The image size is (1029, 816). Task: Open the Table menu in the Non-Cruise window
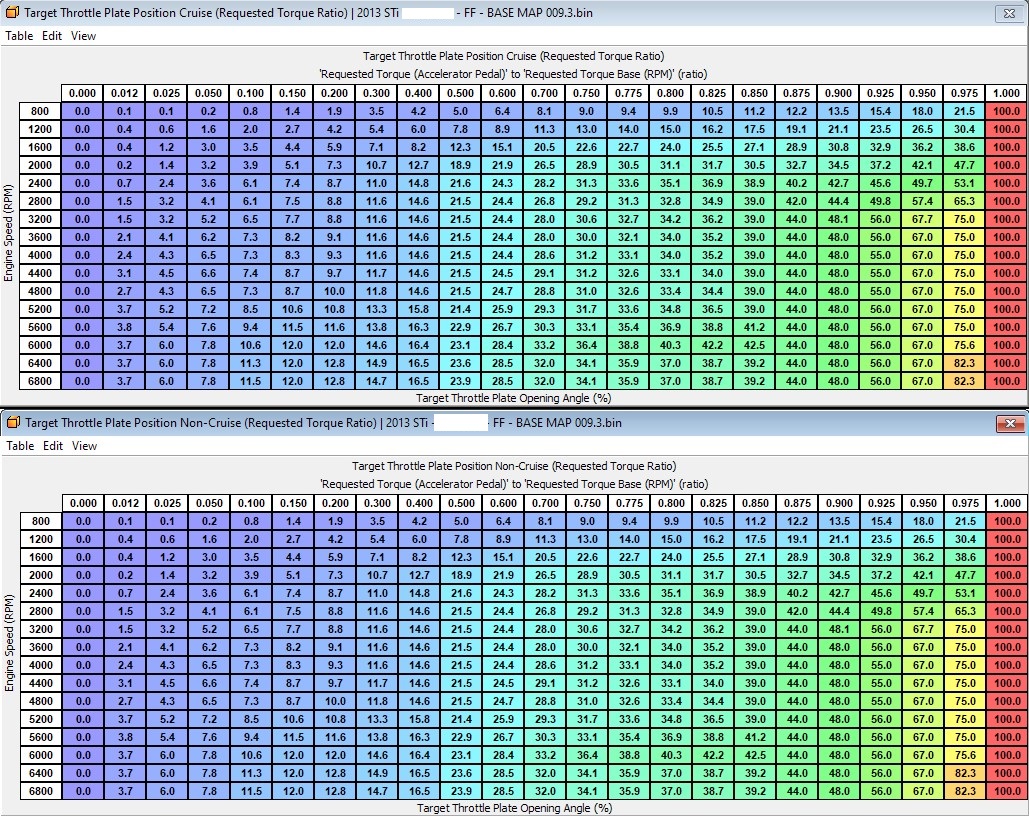20,446
